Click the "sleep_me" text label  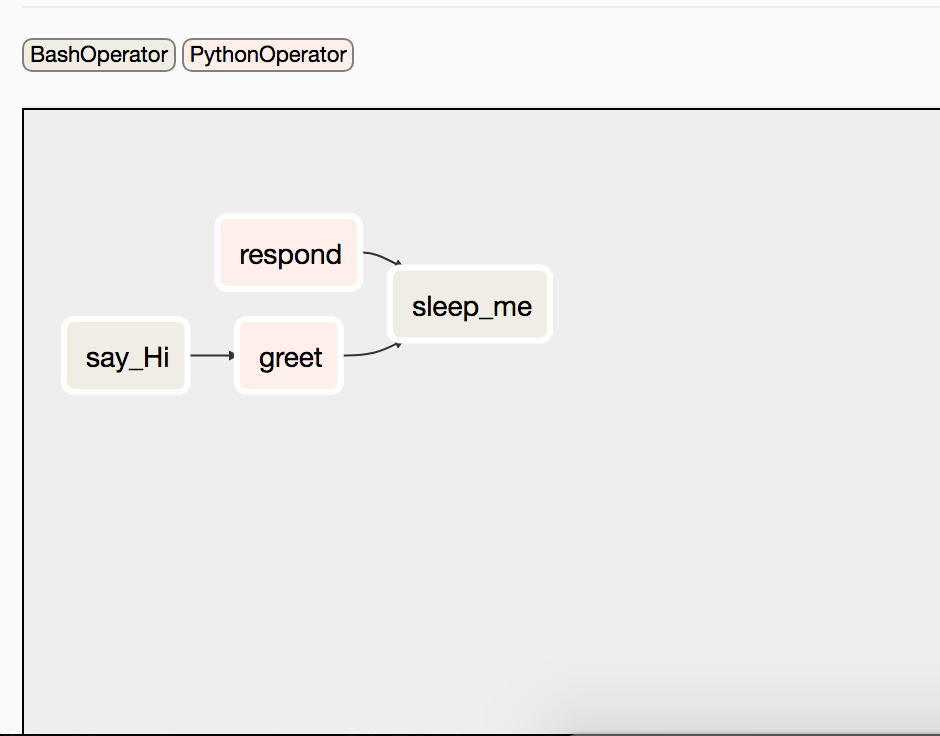[x=472, y=307]
